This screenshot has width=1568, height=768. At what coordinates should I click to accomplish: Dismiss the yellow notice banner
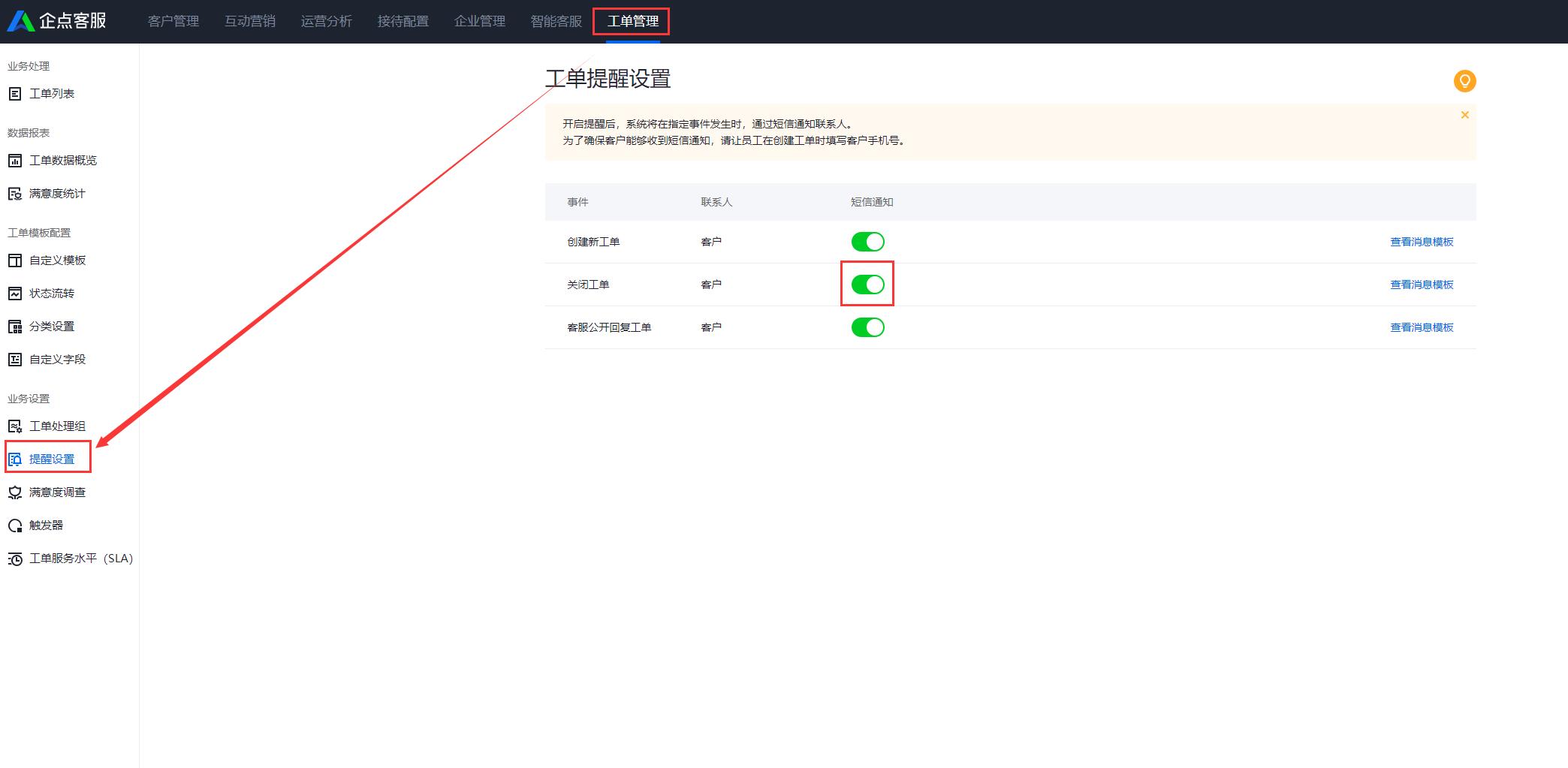(1464, 115)
